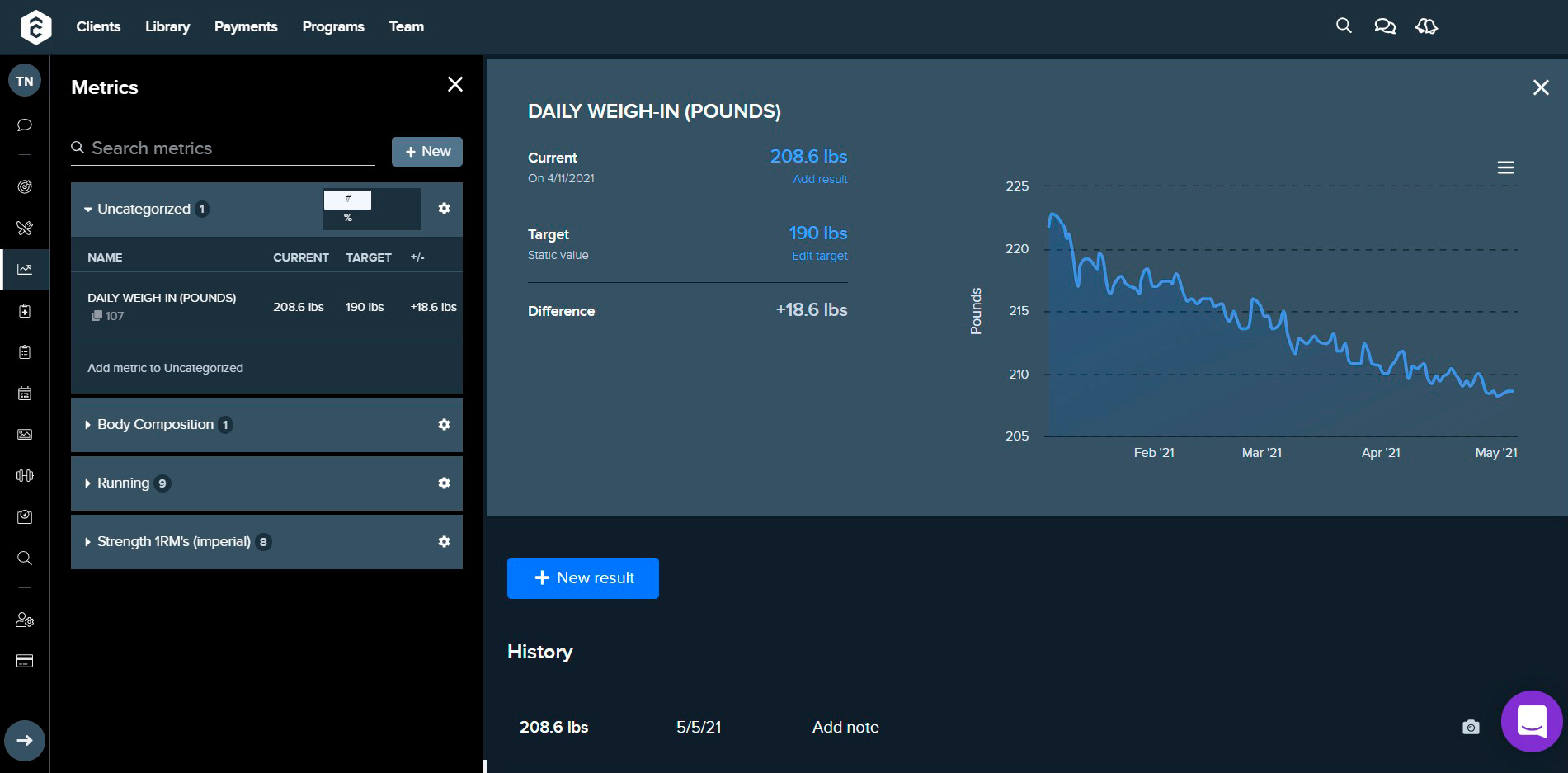Screen dimensions: 1568x773
Task: Open the Programs menu
Action: (x=332, y=26)
